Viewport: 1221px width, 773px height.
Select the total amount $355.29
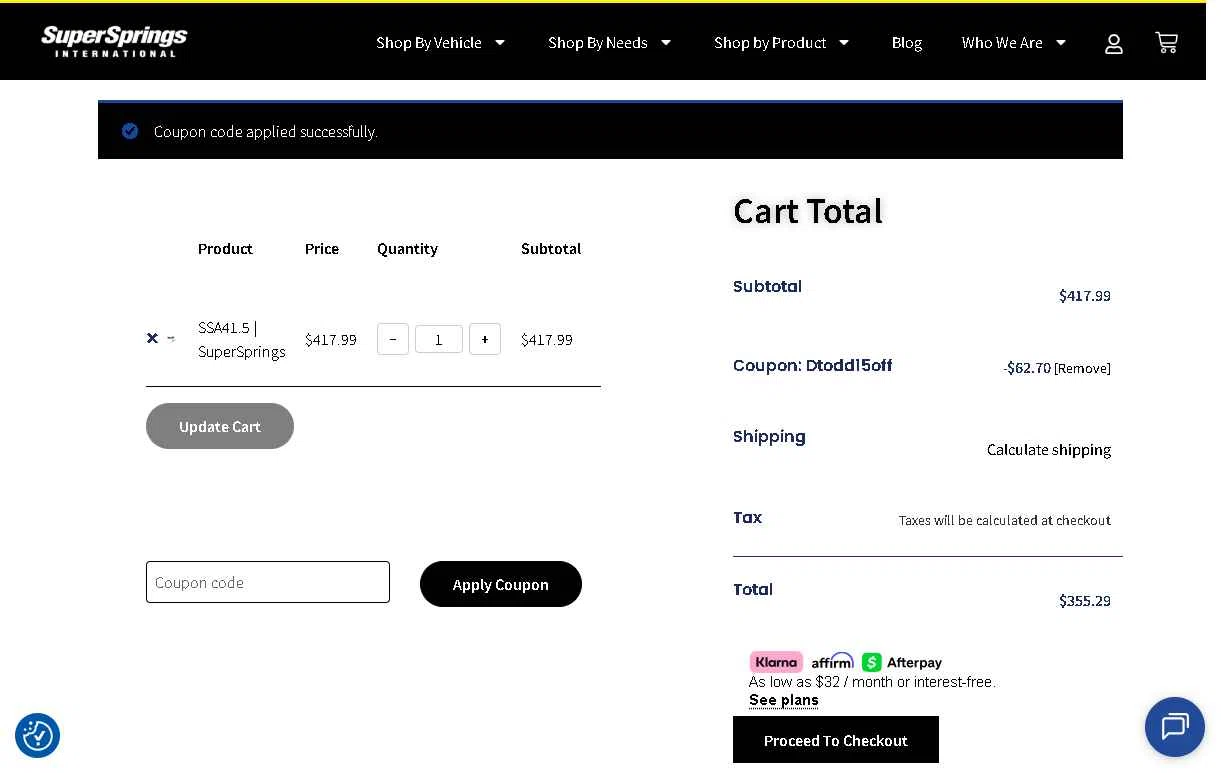1085,601
